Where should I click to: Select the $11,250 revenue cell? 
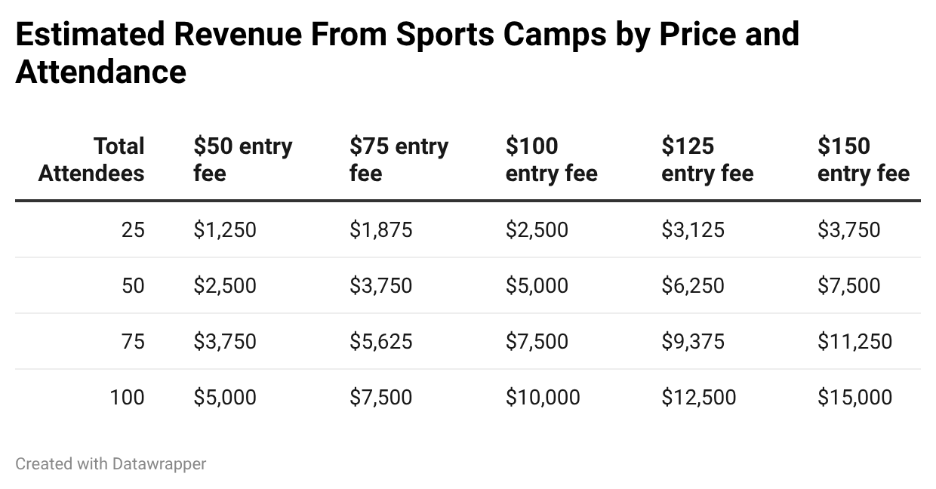coord(855,342)
